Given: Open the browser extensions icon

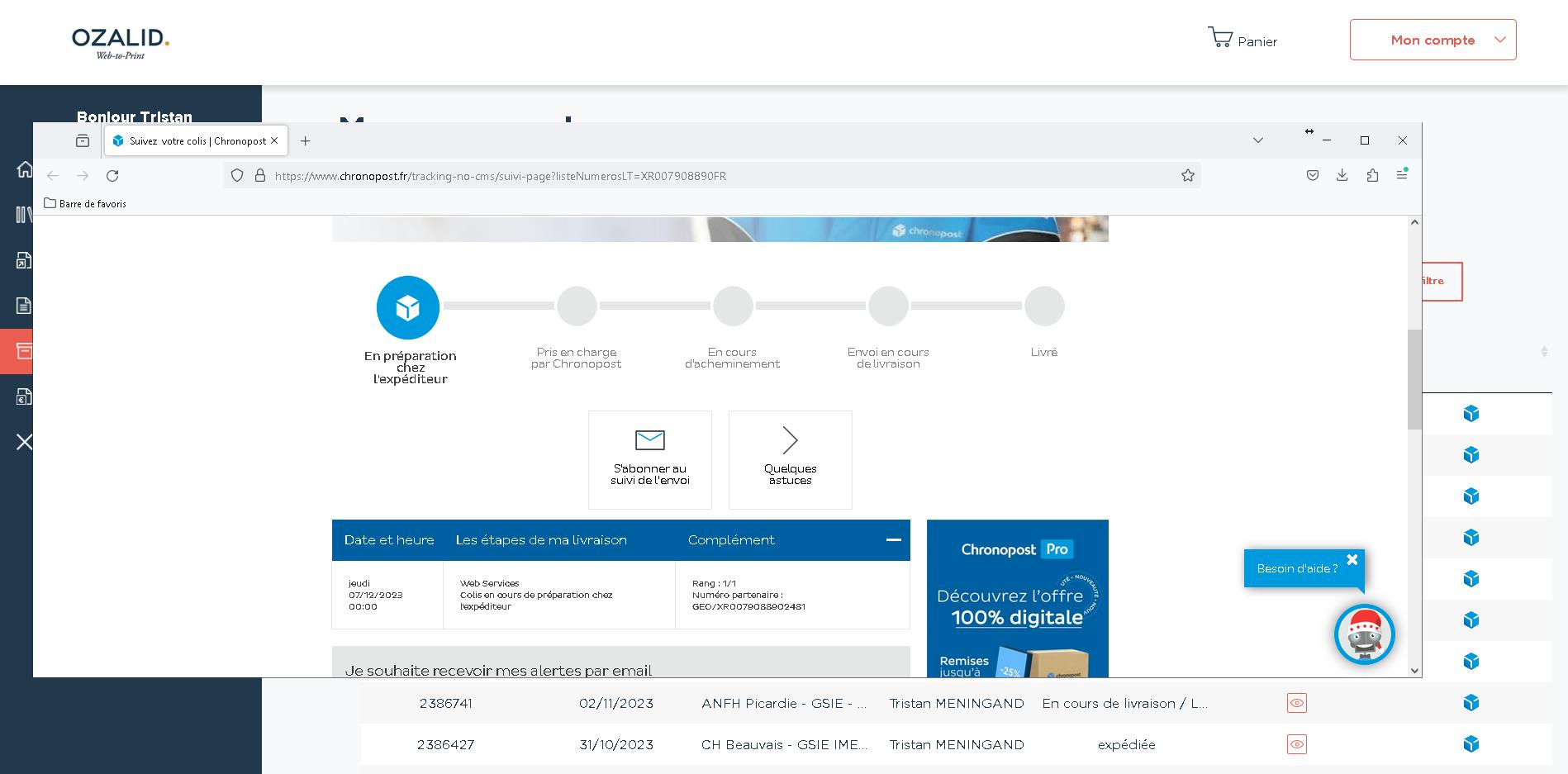Looking at the screenshot, I should click(x=1372, y=175).
